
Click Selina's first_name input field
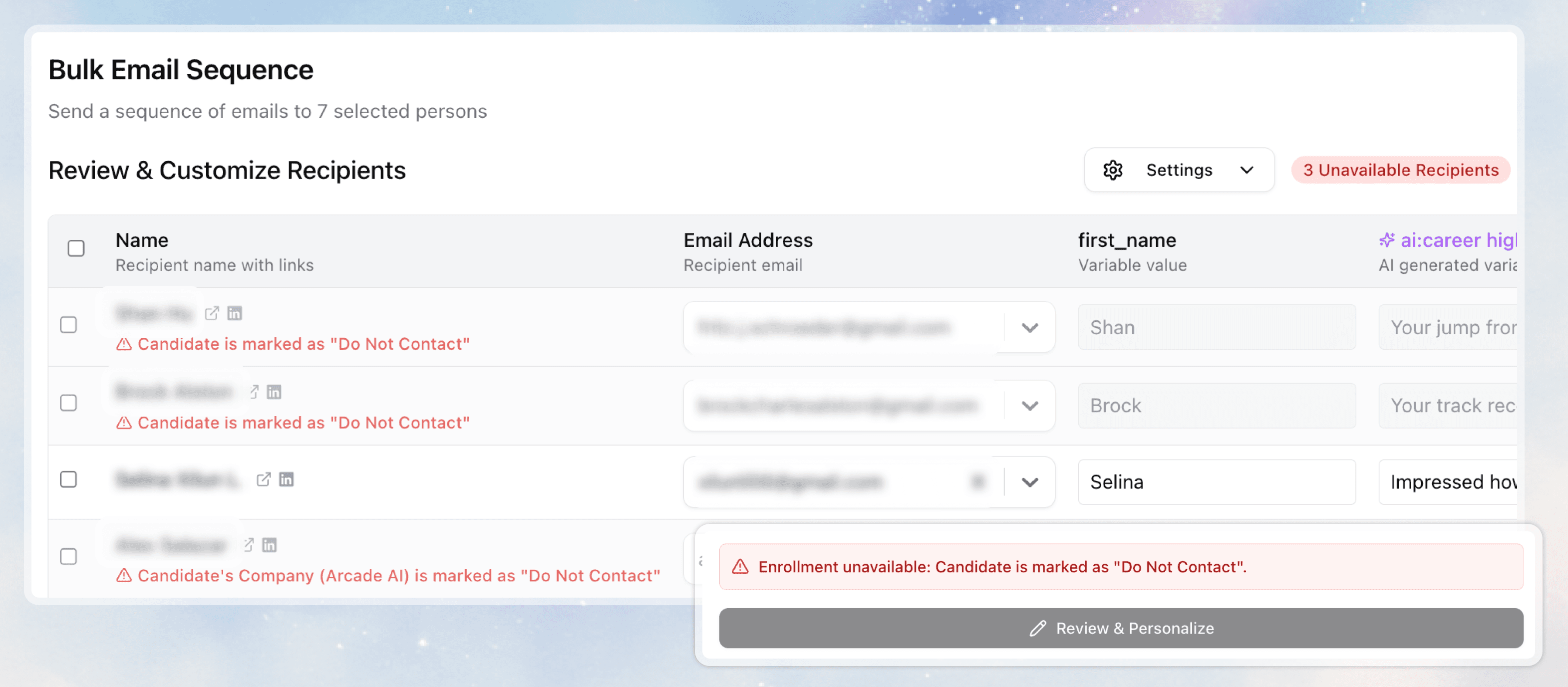[1216, 482]
